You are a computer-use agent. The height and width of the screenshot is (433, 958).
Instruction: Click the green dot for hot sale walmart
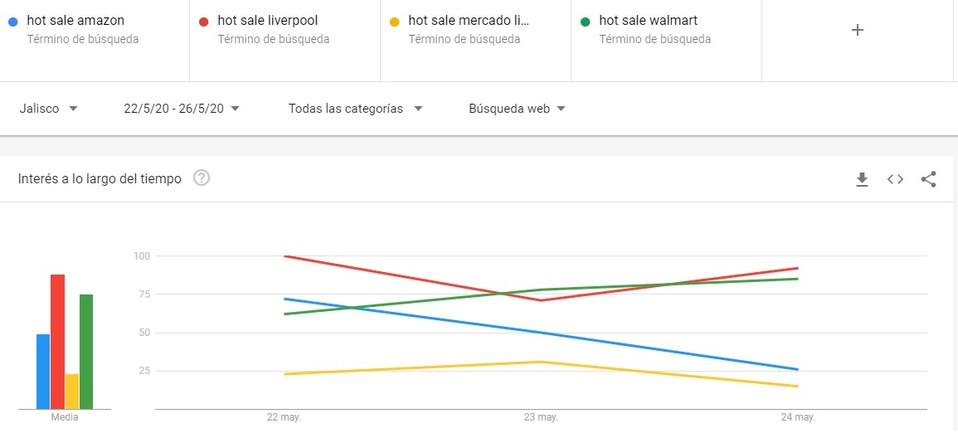pos(585,21)
